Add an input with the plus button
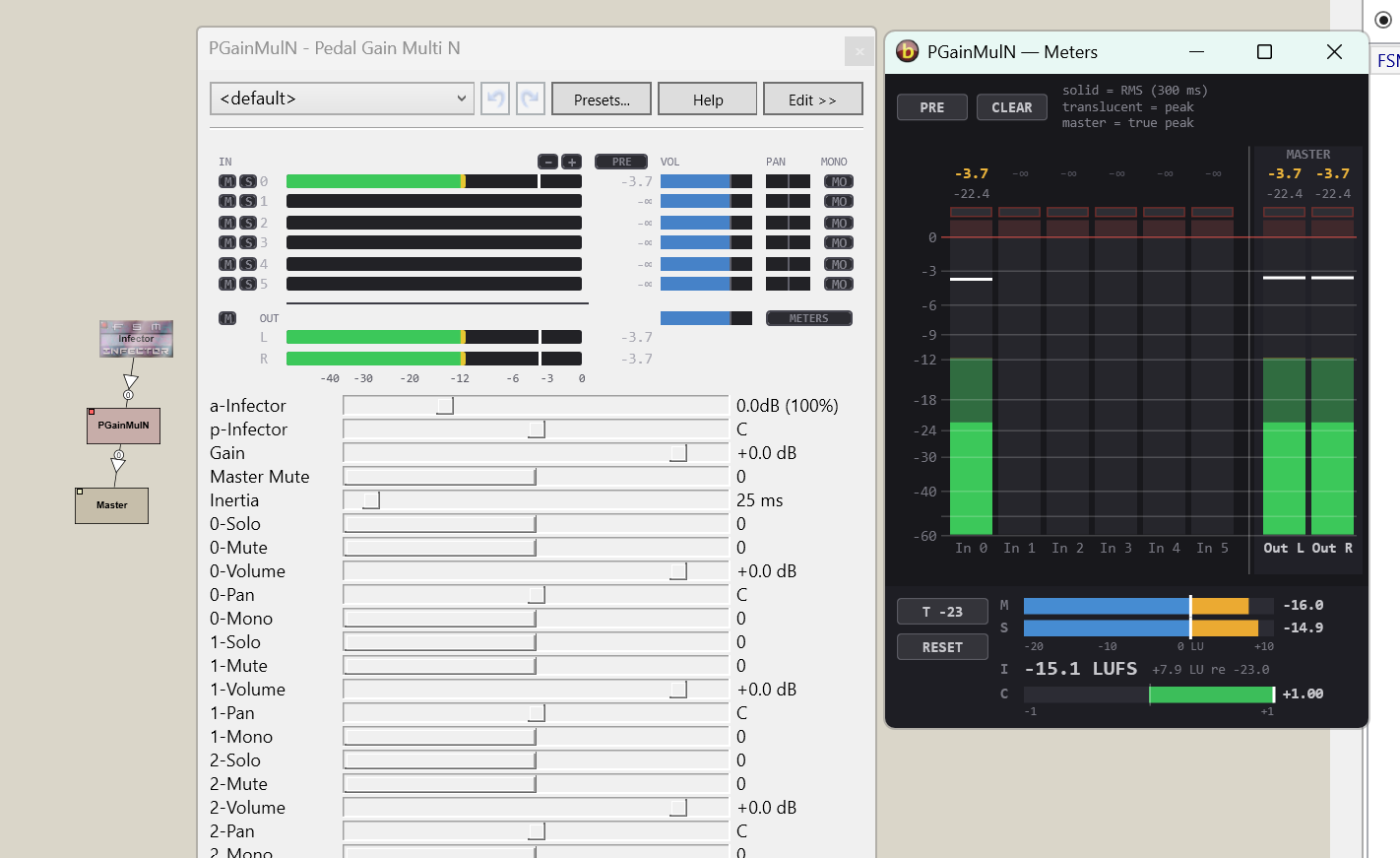Viewport: 1400px width, 858px height. click(572, 162)
